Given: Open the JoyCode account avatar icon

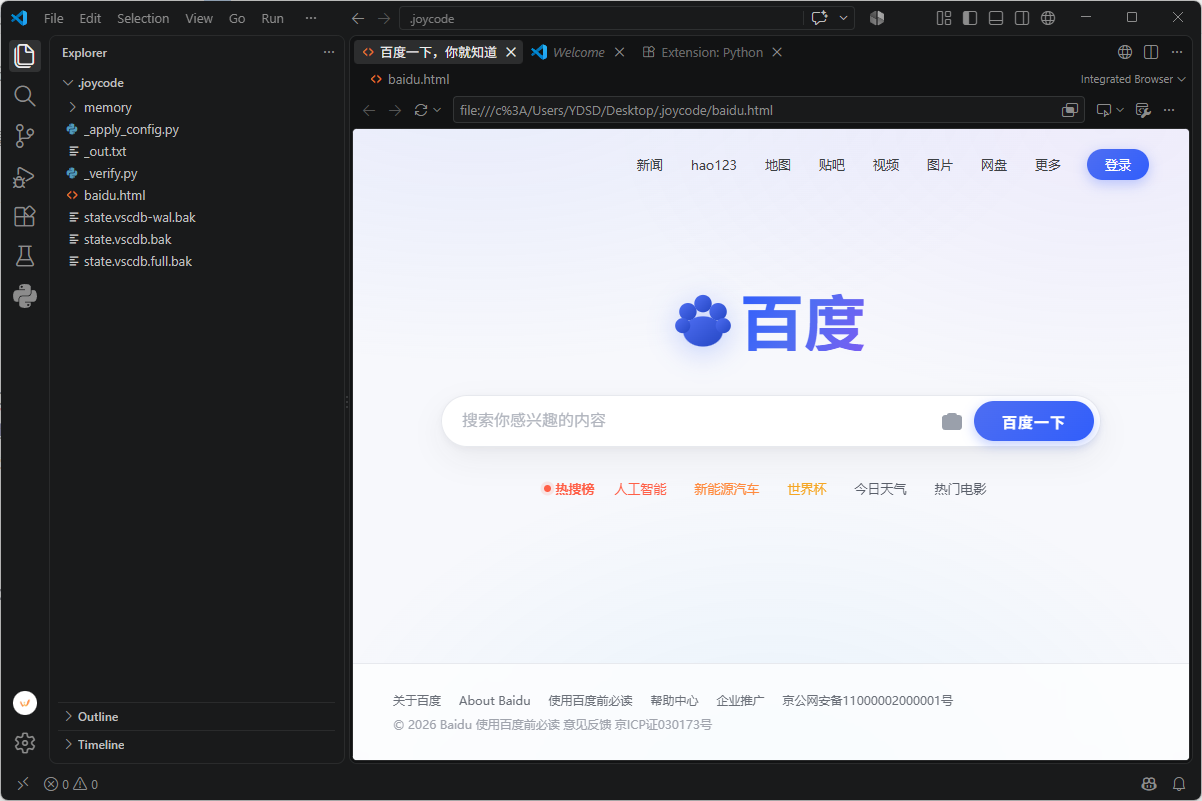Looking at the screenshot, I should (25, 703).
